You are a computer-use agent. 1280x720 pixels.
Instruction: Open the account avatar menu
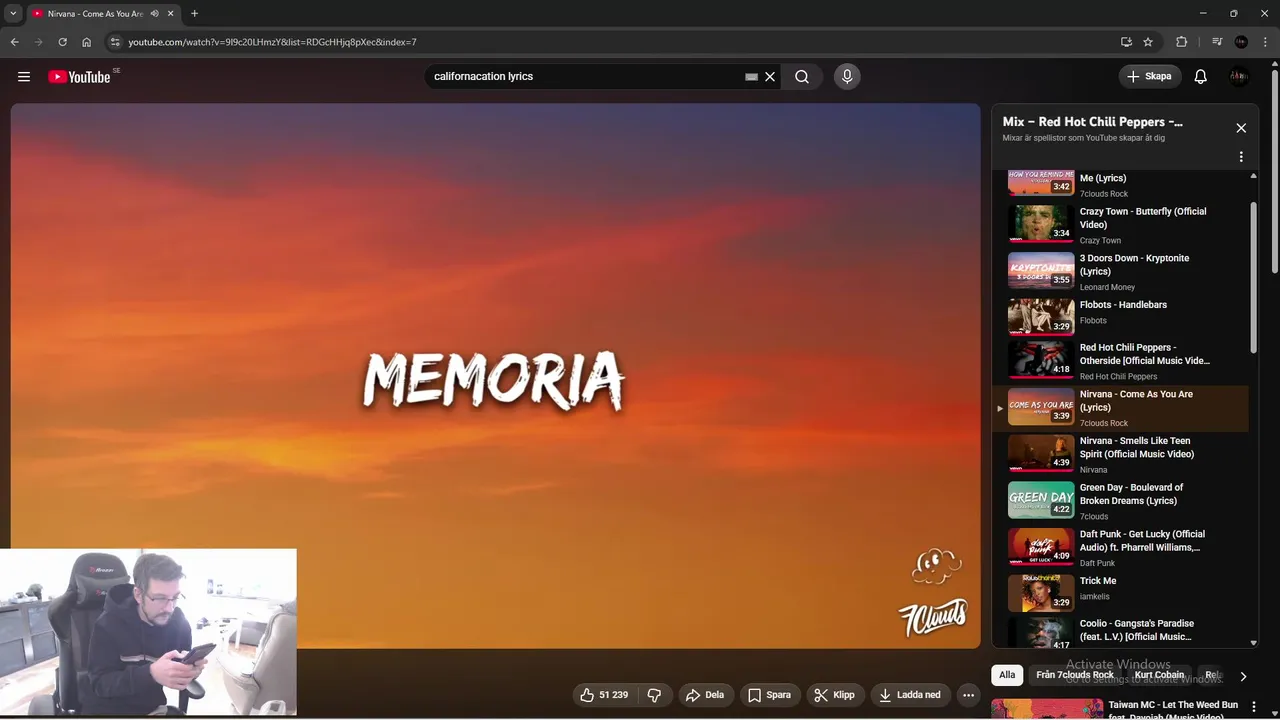1239,77
